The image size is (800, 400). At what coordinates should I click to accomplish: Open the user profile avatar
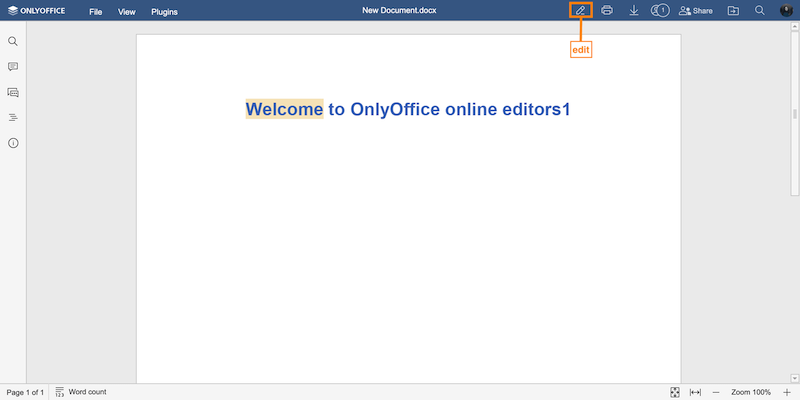click(786, 11)
